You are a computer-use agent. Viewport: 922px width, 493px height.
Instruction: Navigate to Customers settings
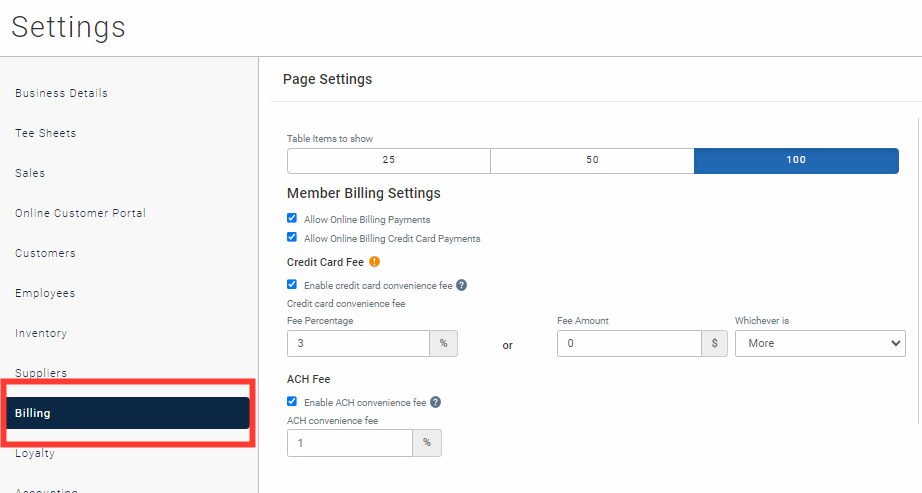pos(45,253)
